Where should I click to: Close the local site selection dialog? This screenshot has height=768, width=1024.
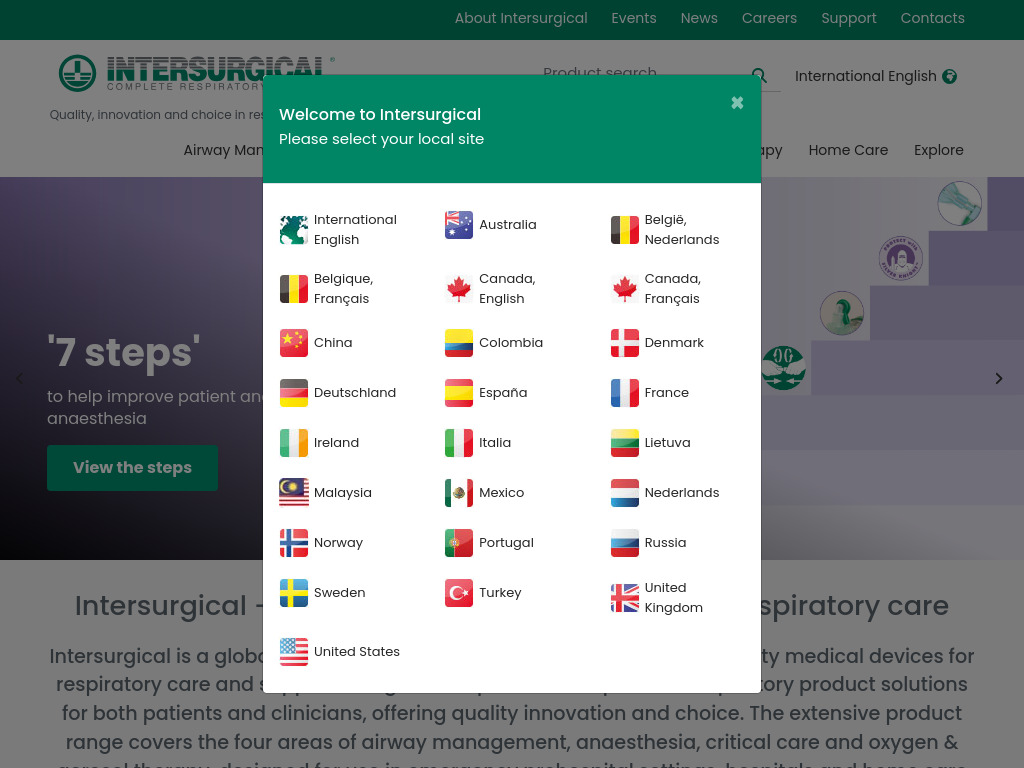(x=737, y=103)
